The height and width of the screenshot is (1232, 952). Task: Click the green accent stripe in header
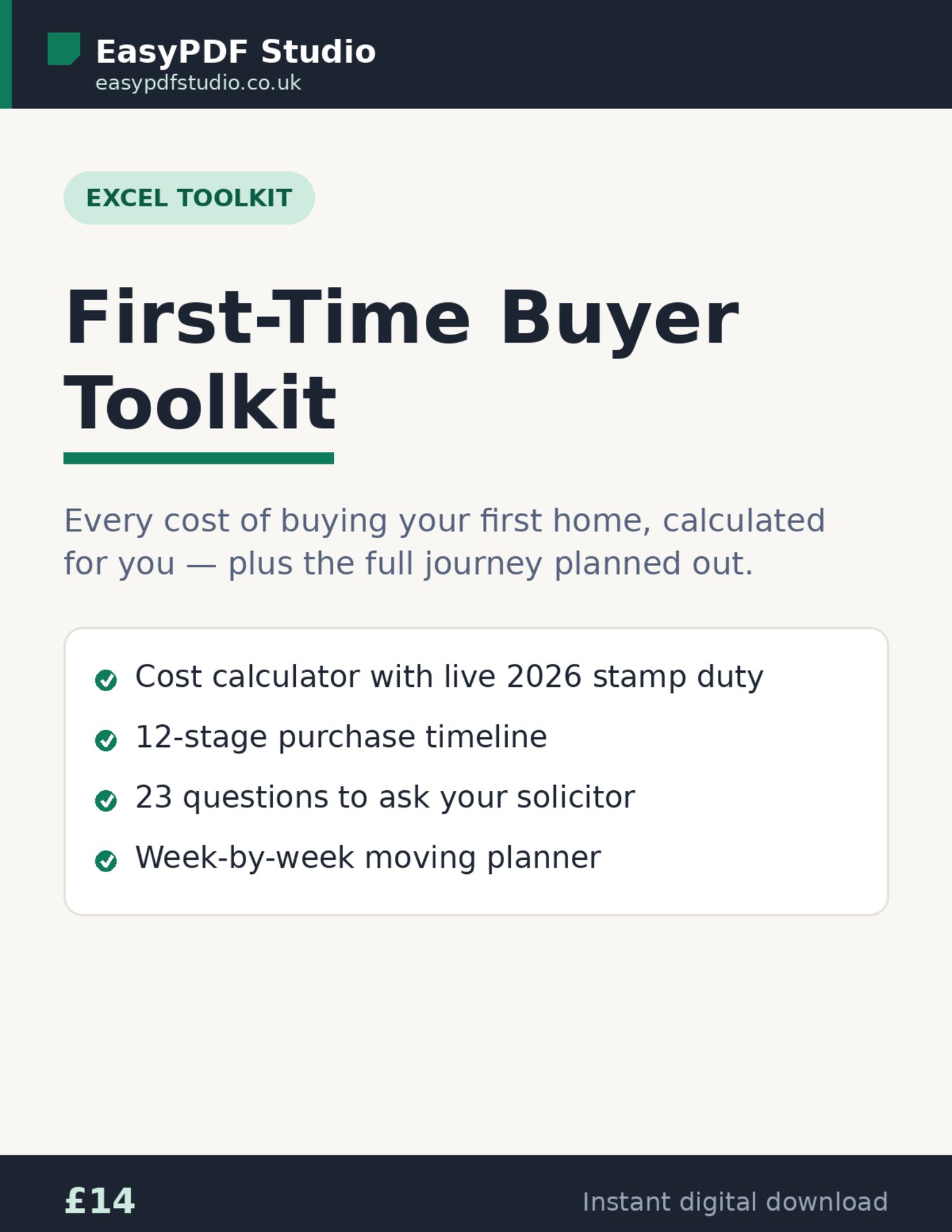click(x=6, y=54)
